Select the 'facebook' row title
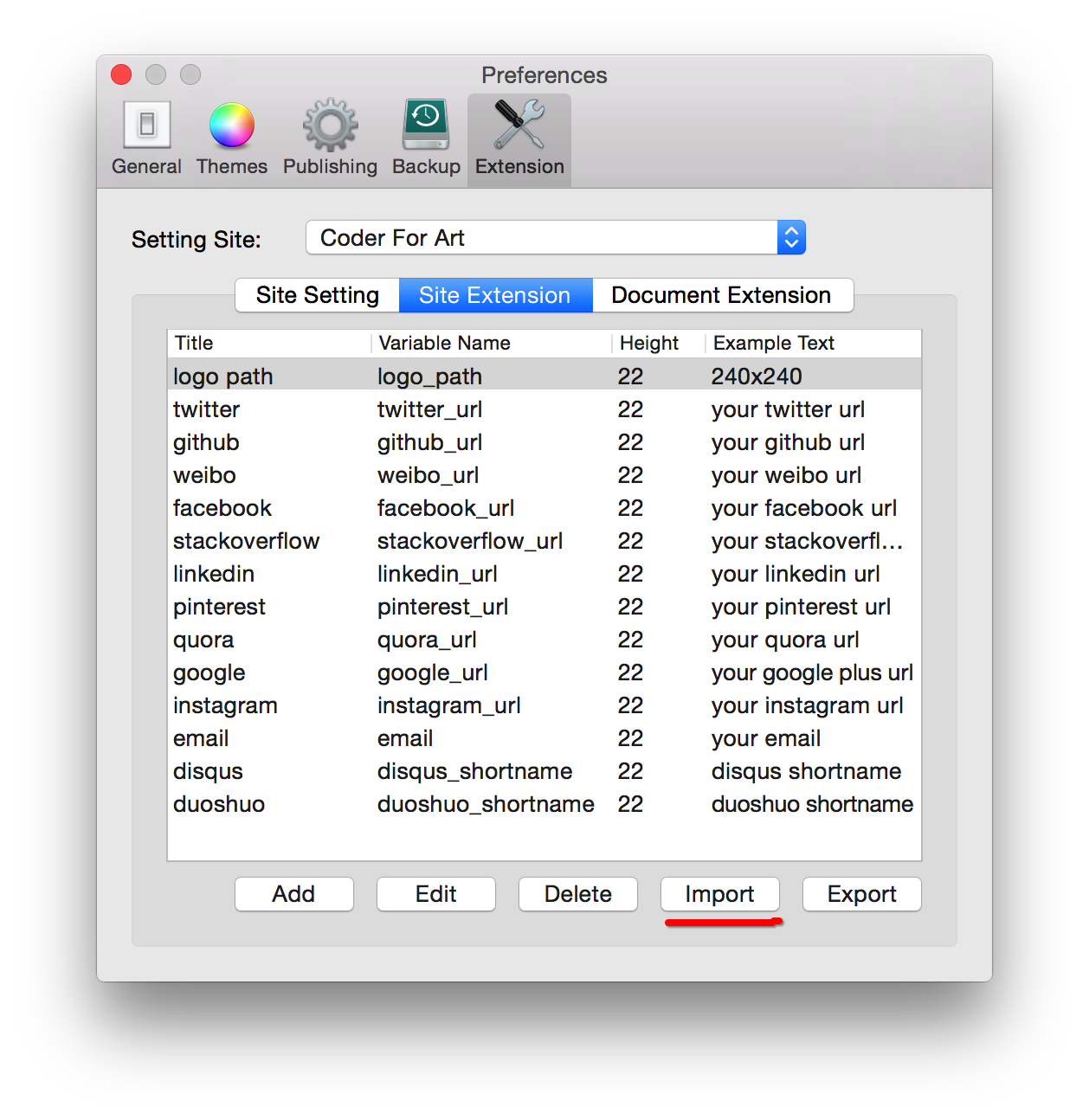The width and height of the screenshot is (1089, 1120). point(222,508)
